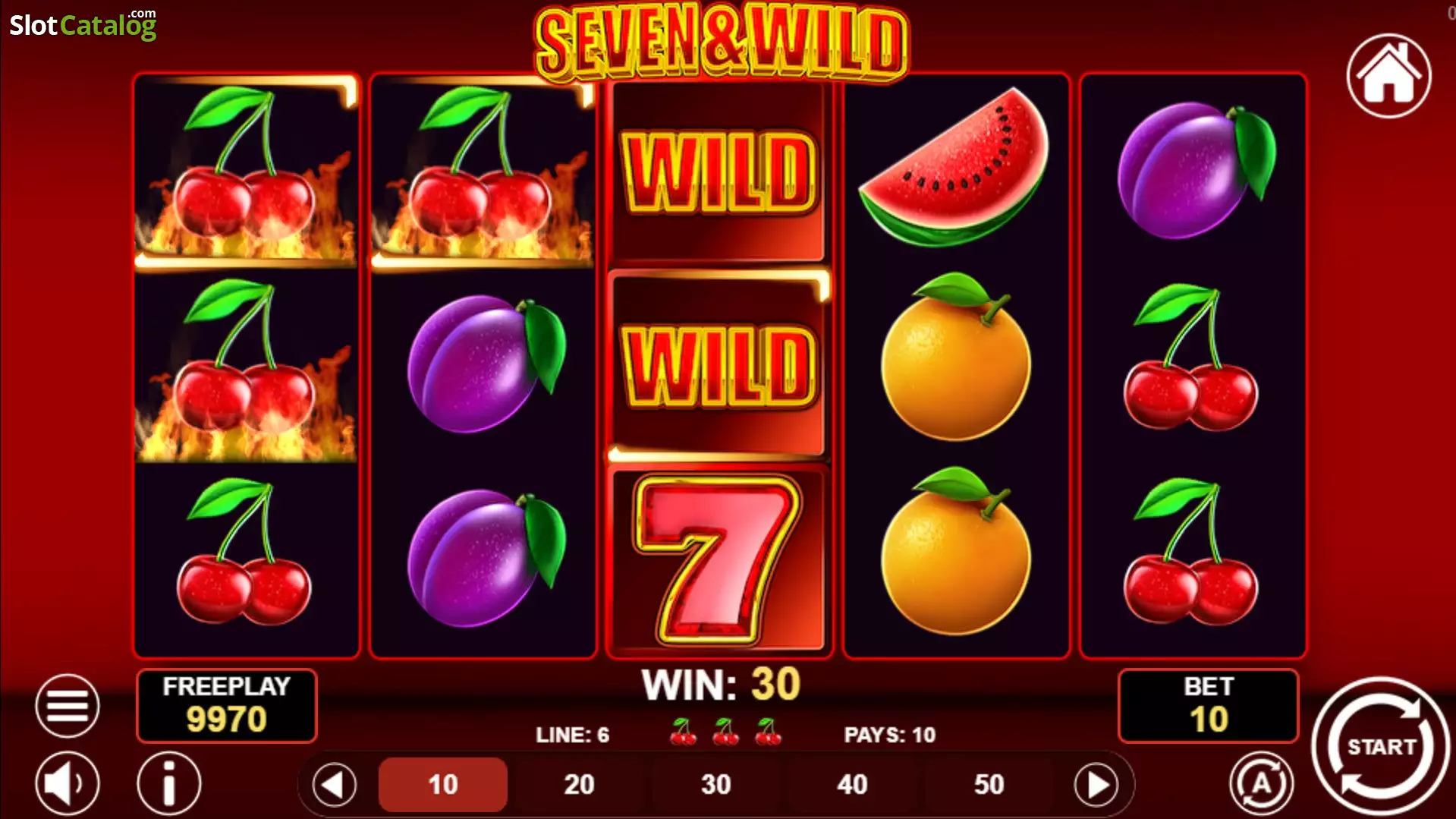Set bet value to 50
The height and width of the screenshot is (819, 1456).
click(x=989, y=784)
